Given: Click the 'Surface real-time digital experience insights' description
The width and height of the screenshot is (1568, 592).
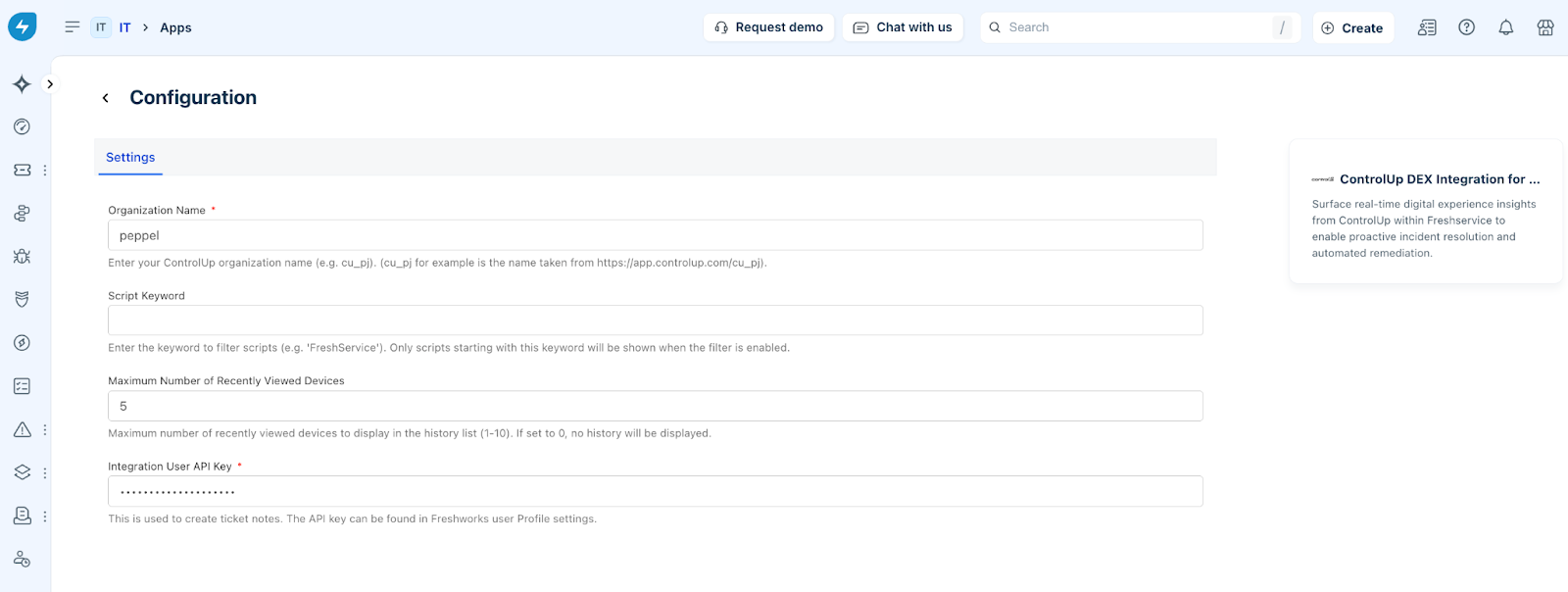Looking at the screenshot, I should click(1424, 228).
